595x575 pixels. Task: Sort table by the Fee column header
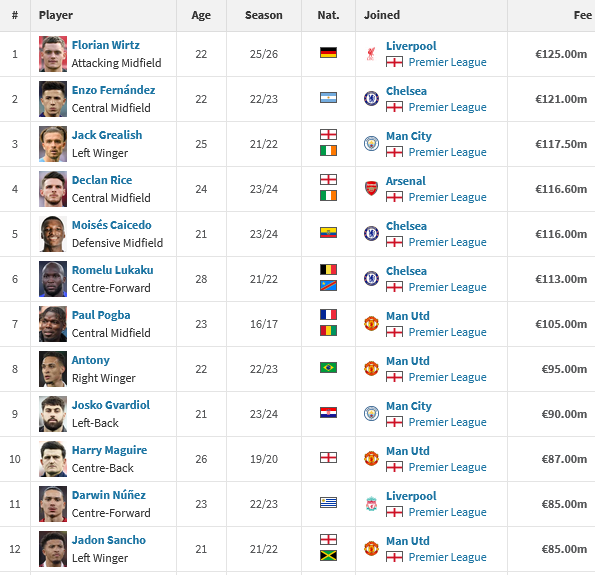pyautogui.click(x=582, y=15)
